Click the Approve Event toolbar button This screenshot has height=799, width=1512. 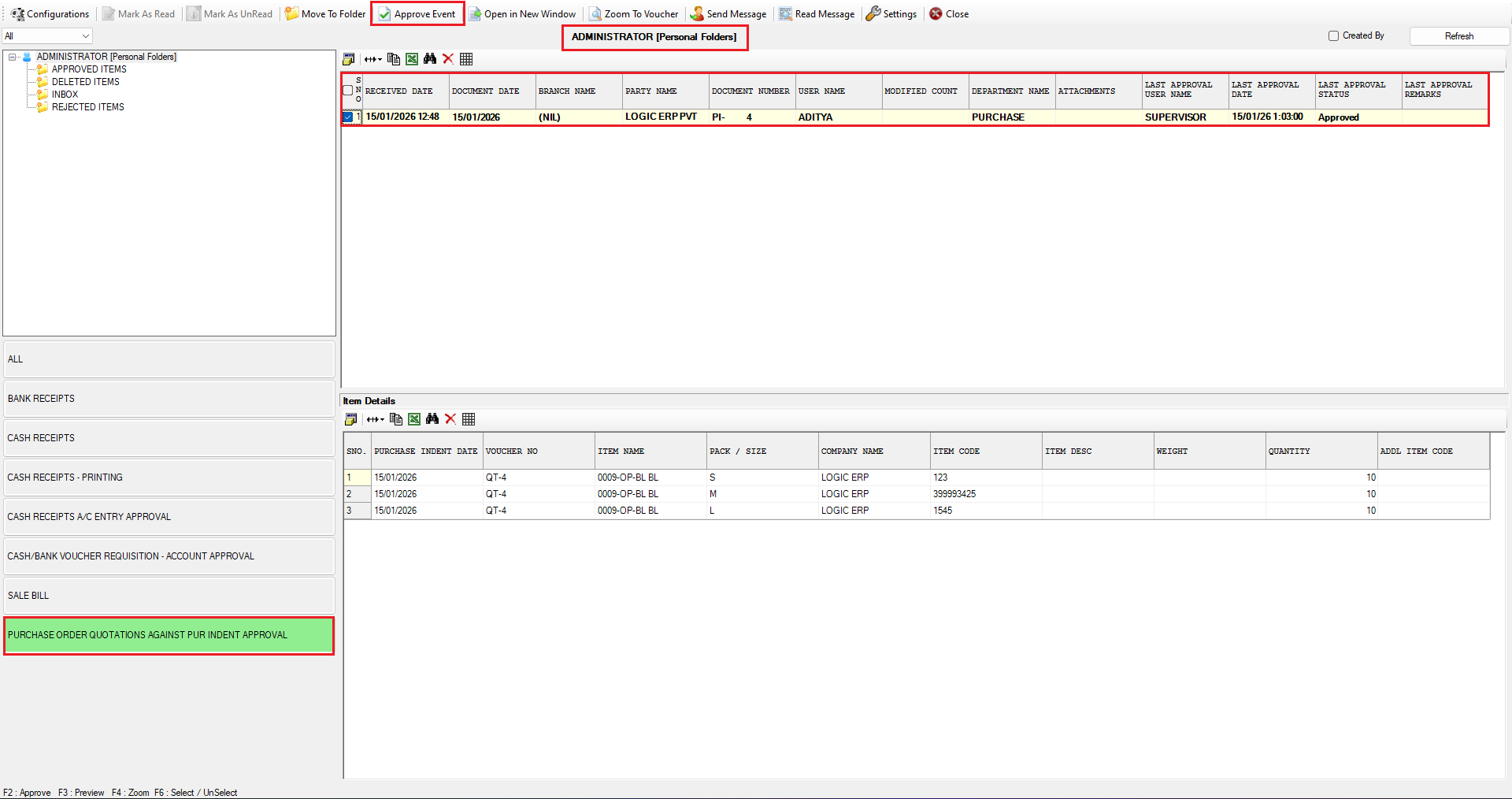coord(417,14)
